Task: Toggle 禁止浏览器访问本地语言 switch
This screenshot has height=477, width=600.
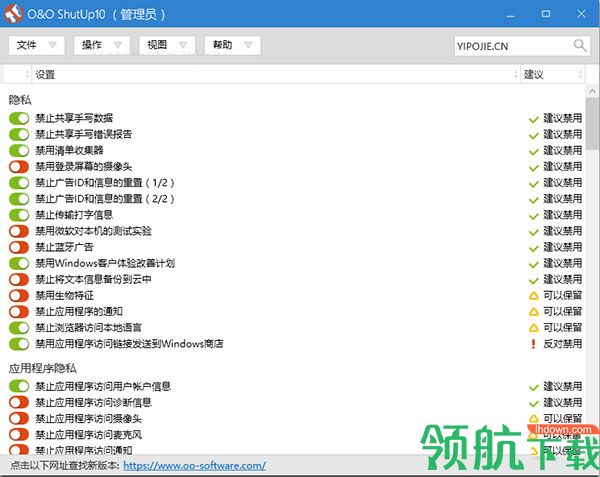Action: [19, 327]
